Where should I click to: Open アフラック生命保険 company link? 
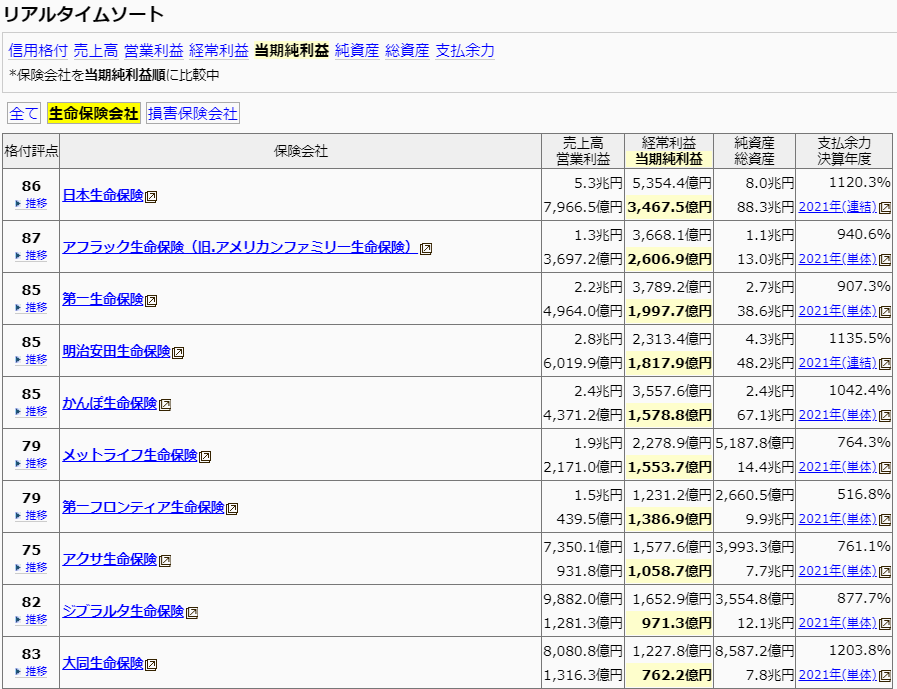[240, 248]
